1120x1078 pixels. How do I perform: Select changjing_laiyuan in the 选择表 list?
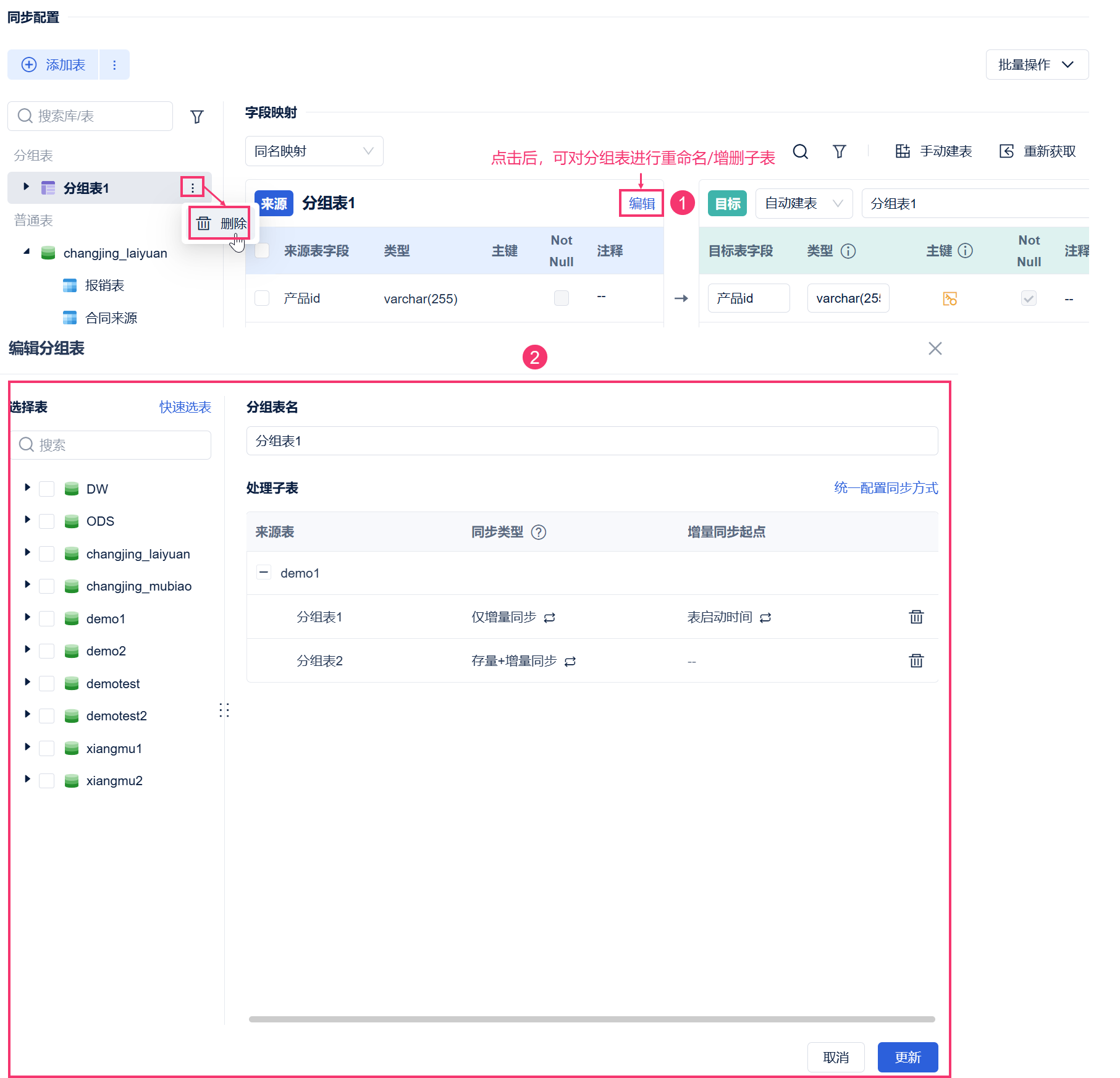(138, 554)
